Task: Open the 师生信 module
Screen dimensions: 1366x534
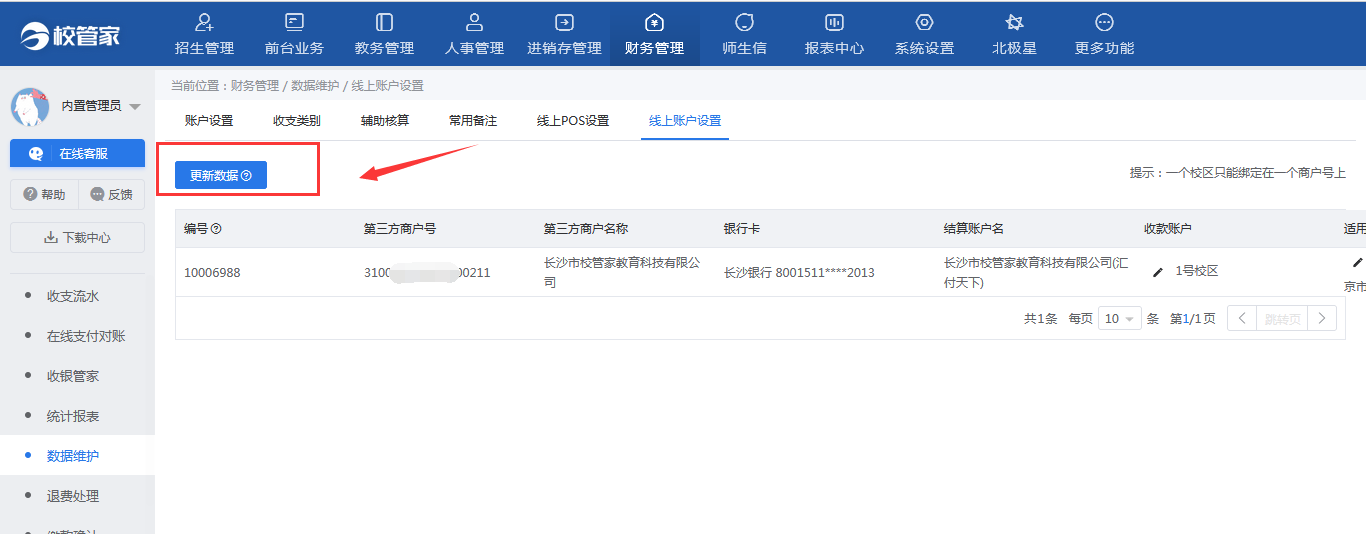Action: coord(744,34)
